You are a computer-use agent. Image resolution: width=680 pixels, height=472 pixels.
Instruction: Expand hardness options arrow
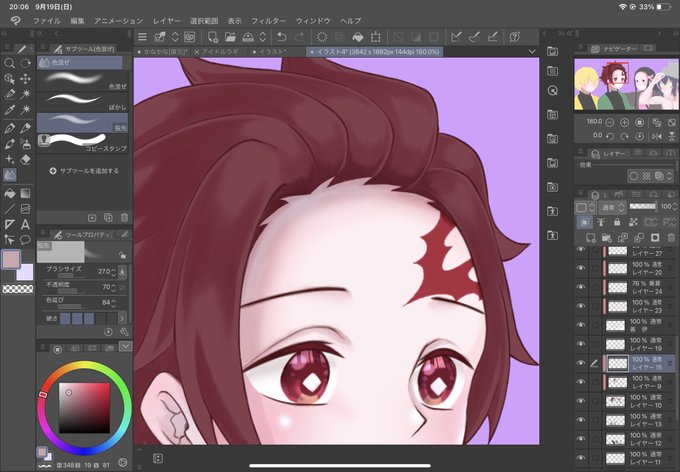[122, 318]
